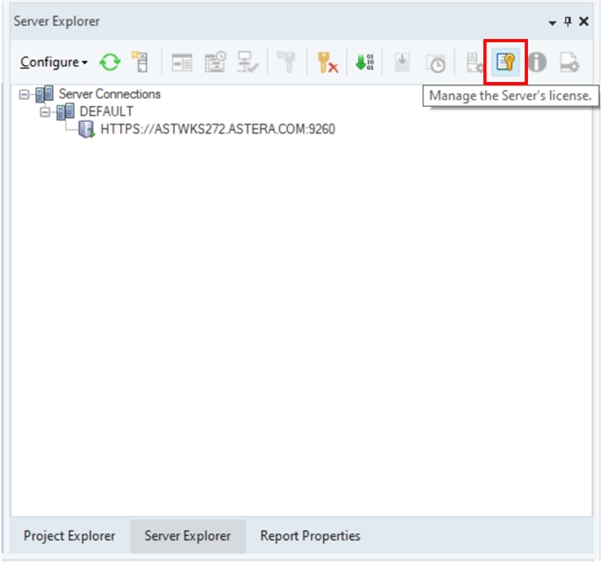Switch to the Project Explorer tab
Screen dimensions: 602x563
tap(69, 536)
